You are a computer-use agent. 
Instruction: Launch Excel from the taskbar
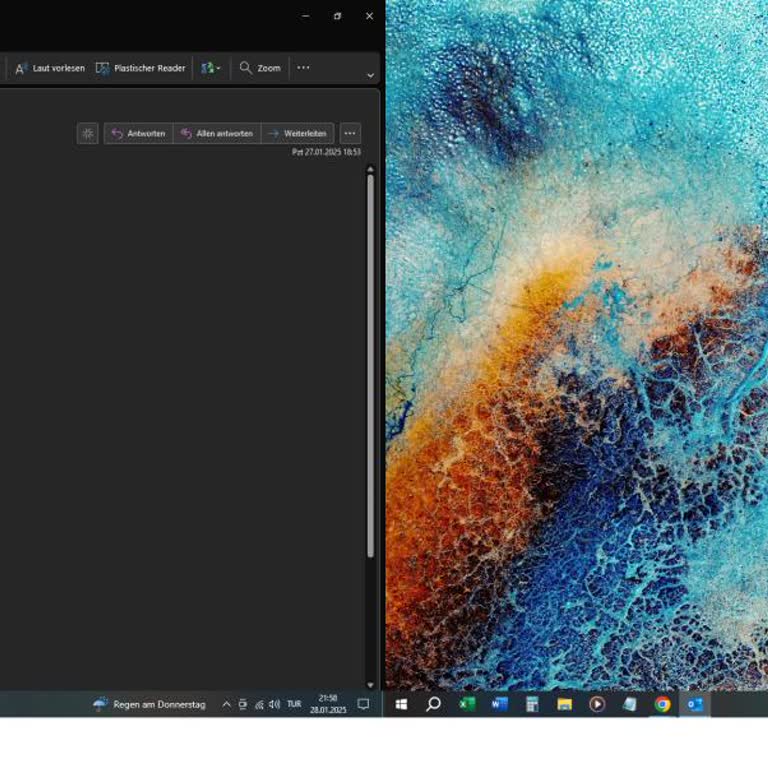click(467, 705)
